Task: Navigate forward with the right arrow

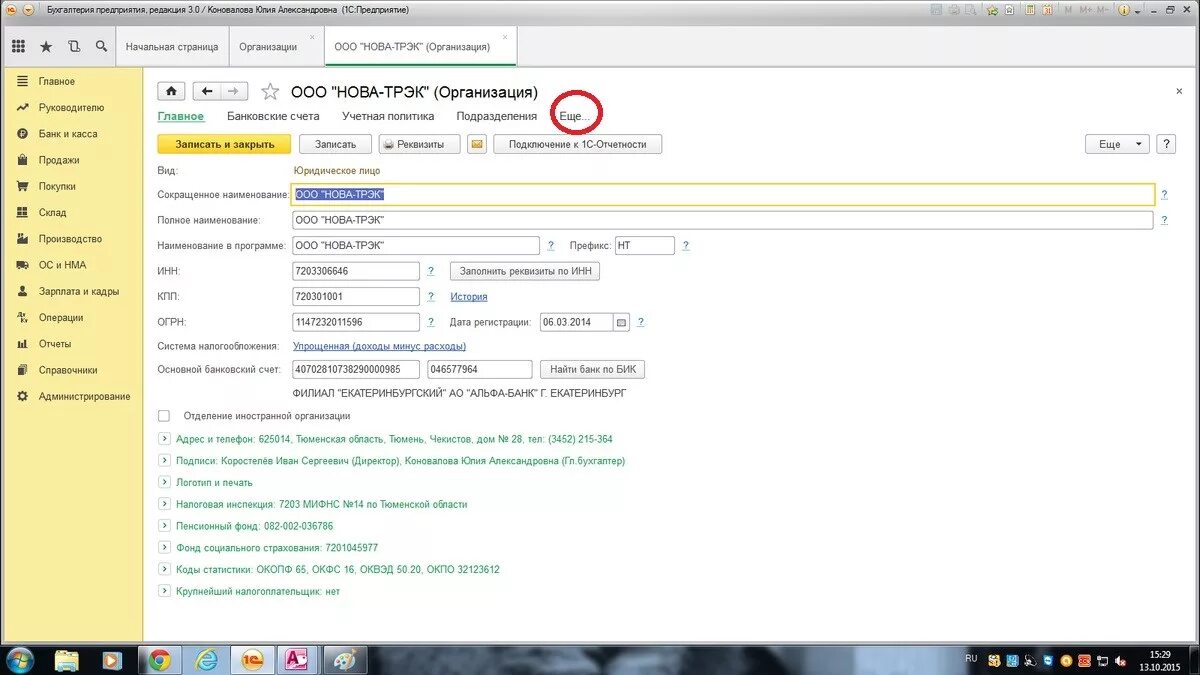Action: [x=234, y=91]
